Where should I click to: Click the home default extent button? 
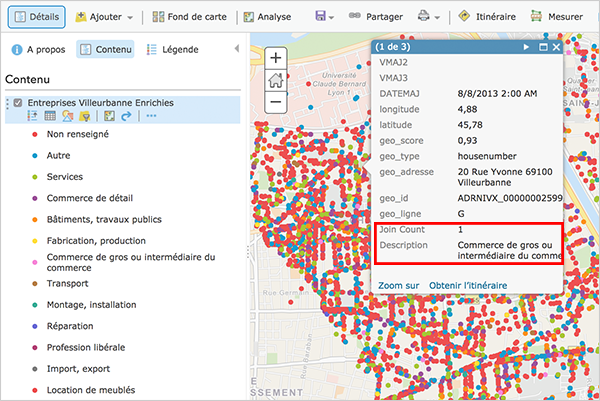[x=276, y=80]
